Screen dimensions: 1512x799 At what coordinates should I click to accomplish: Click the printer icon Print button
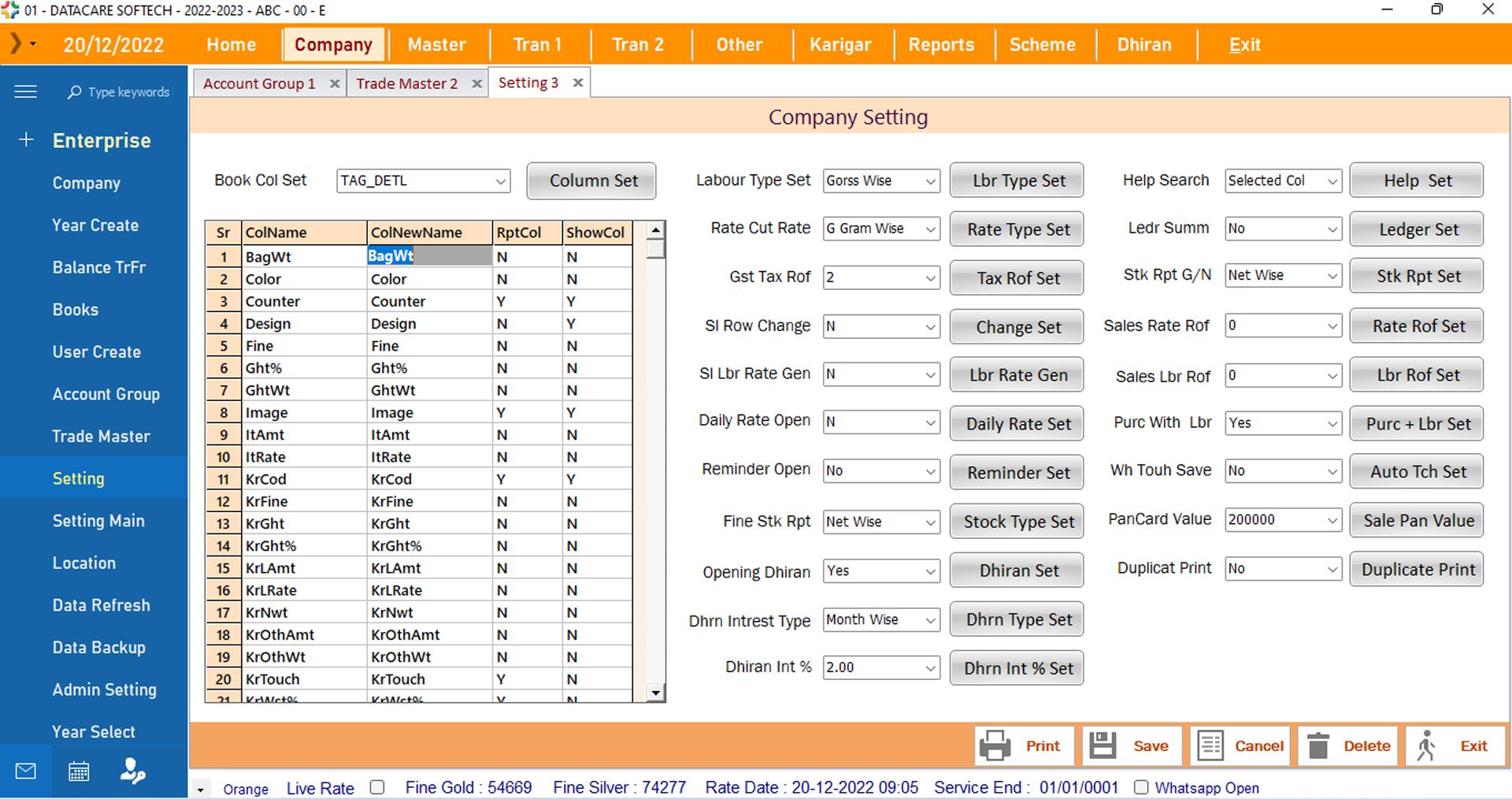coord(1025,745)
